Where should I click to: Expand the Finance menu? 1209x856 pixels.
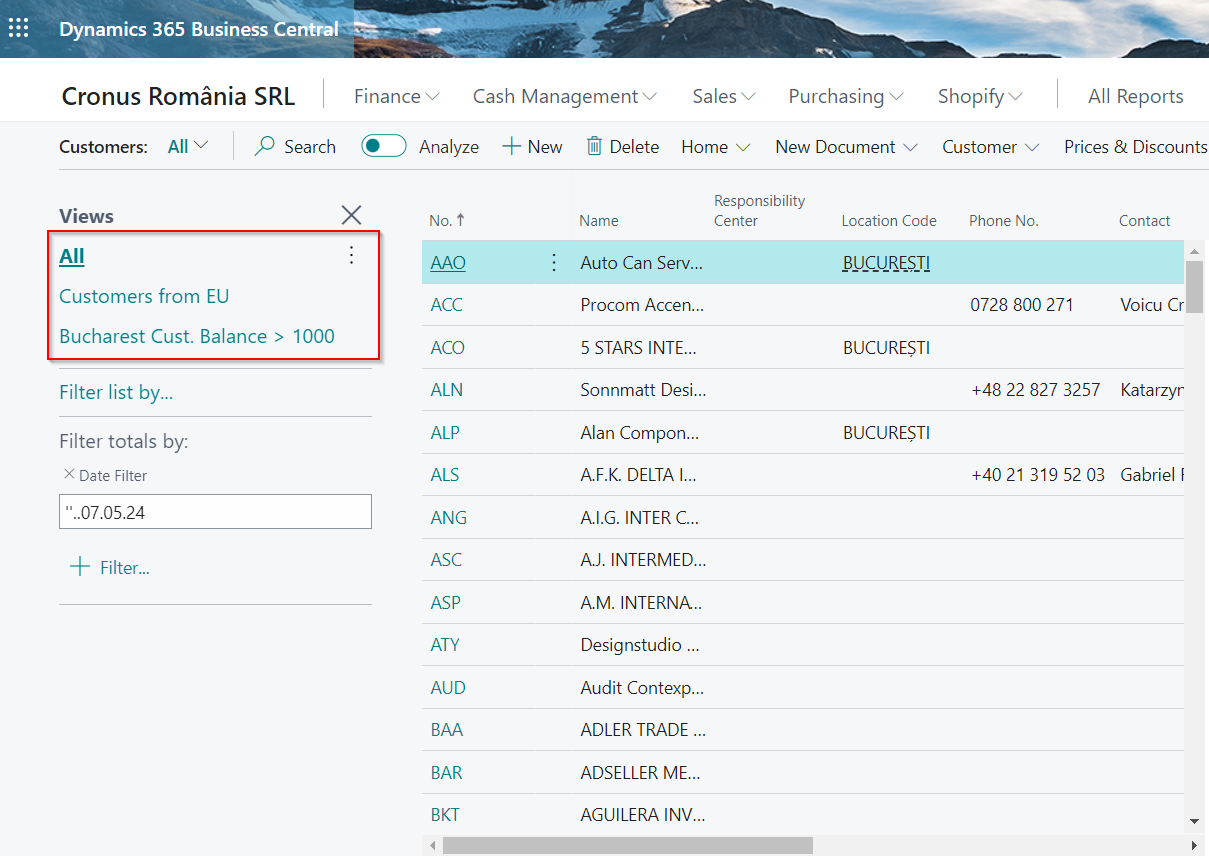click(x=397, y=96)
